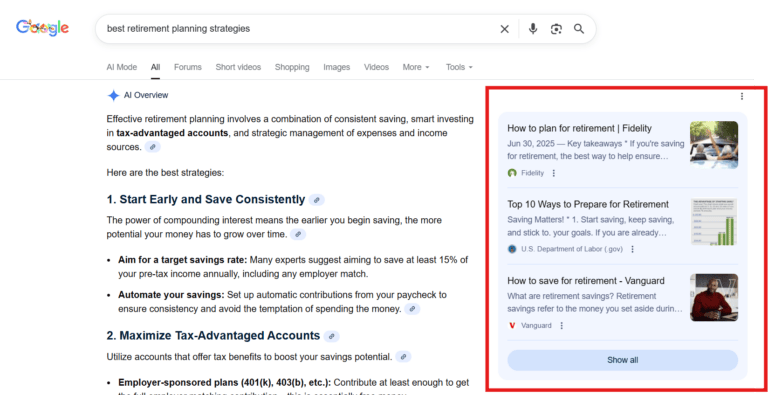Click the Vanguard favicon

pyautogui.click(x=512, y=325)
